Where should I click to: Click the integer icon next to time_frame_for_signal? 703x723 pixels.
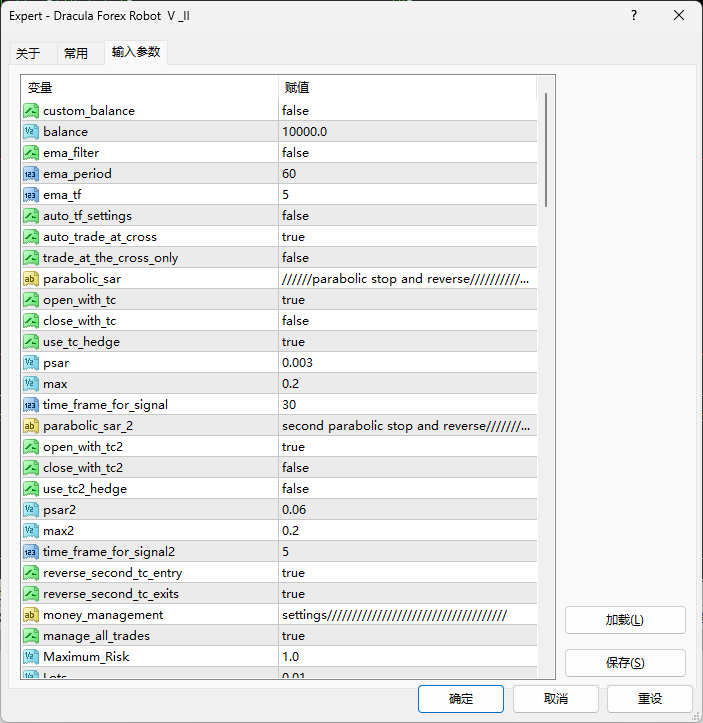tap(31, 405)
